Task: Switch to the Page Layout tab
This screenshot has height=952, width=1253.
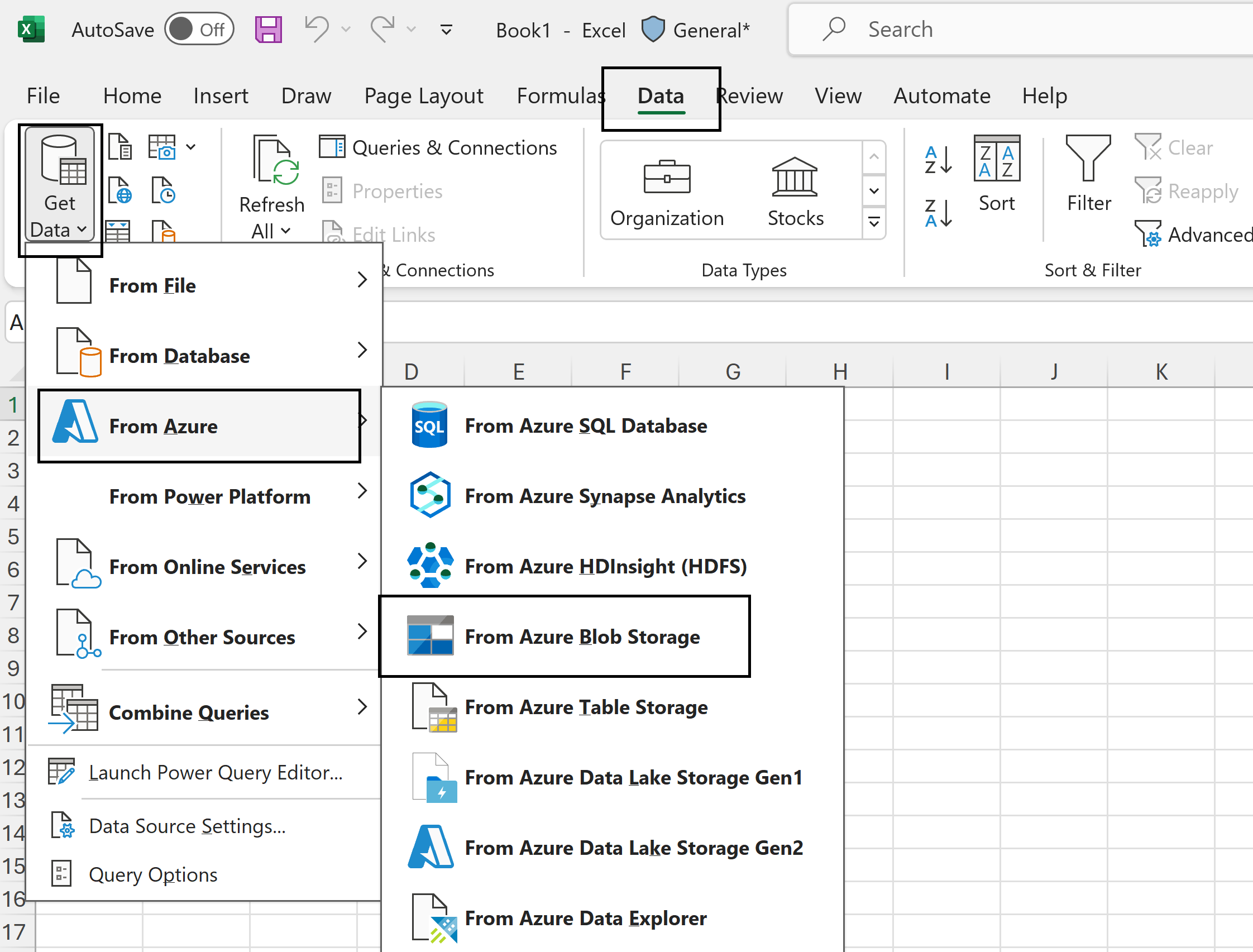Action: click(424, 96)
